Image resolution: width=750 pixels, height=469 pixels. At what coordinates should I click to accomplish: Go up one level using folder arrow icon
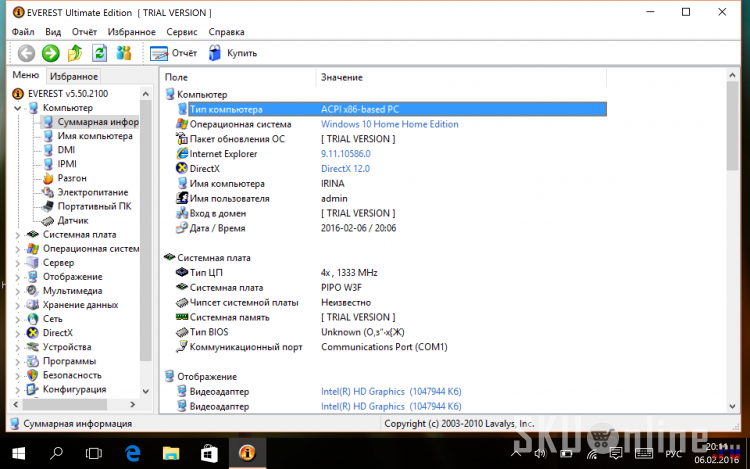(75, 53)
